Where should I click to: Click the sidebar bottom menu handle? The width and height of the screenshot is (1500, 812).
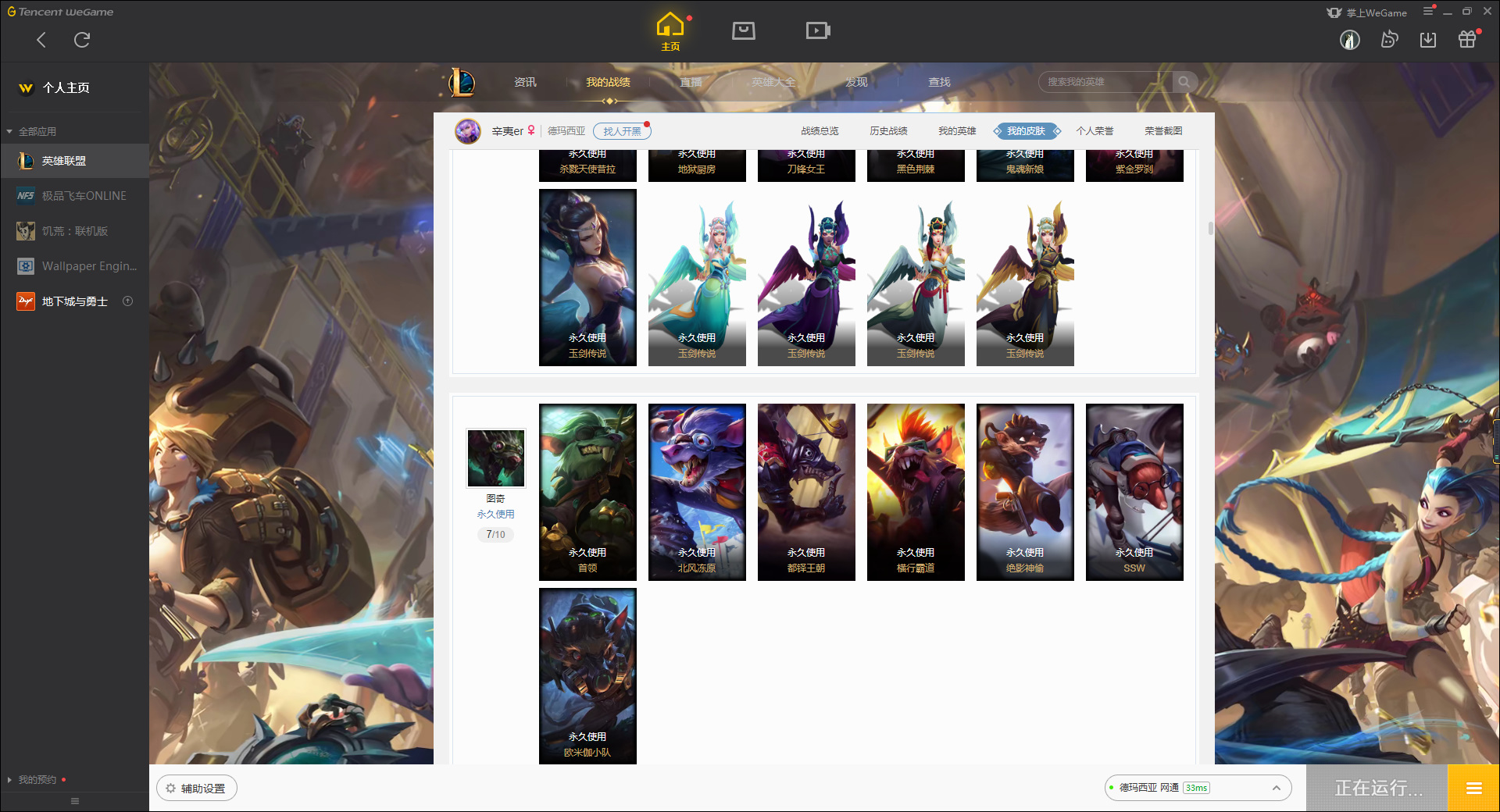[x=75, y=801]
